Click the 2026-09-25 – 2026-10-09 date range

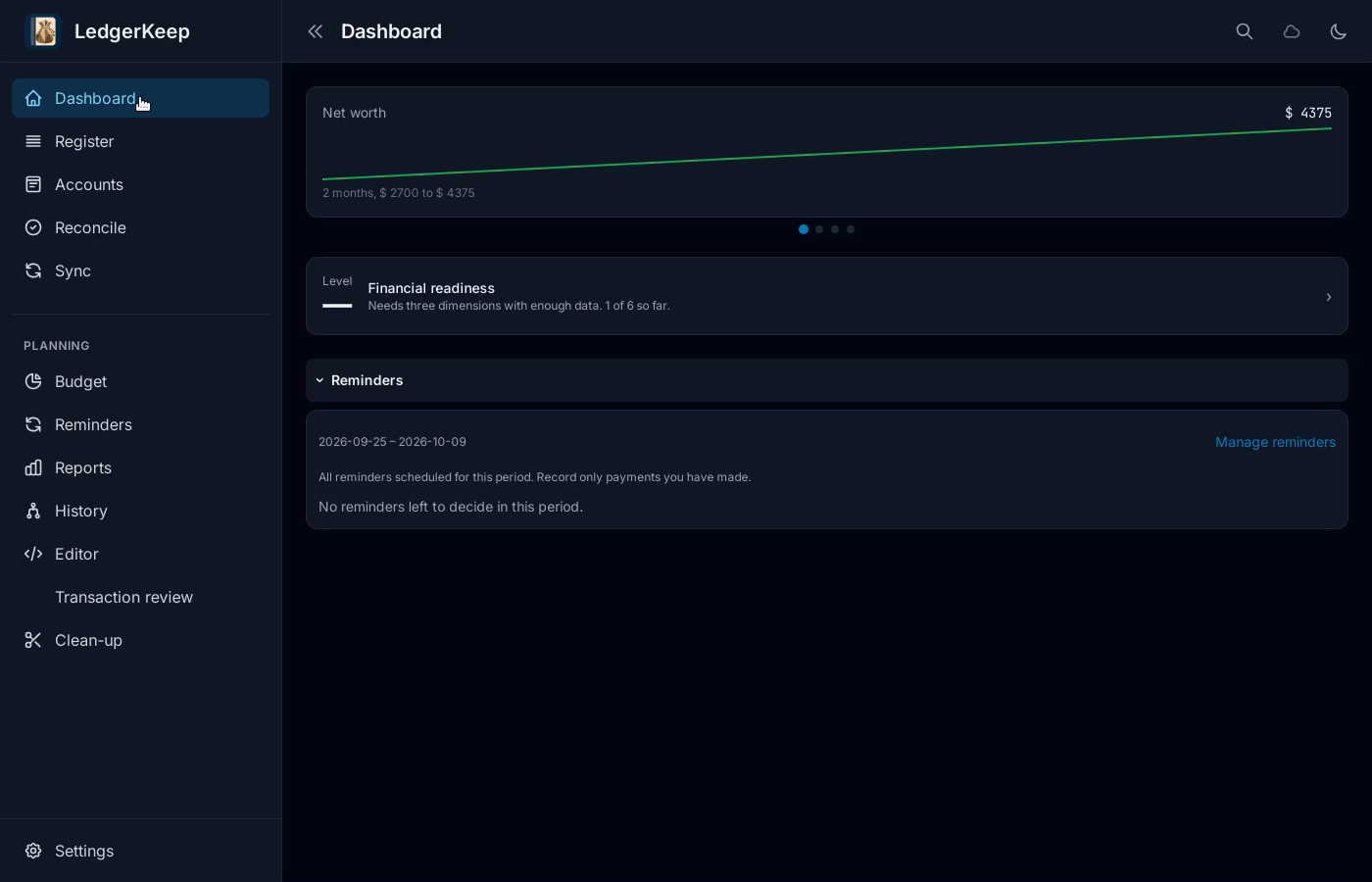coord(392,442)
